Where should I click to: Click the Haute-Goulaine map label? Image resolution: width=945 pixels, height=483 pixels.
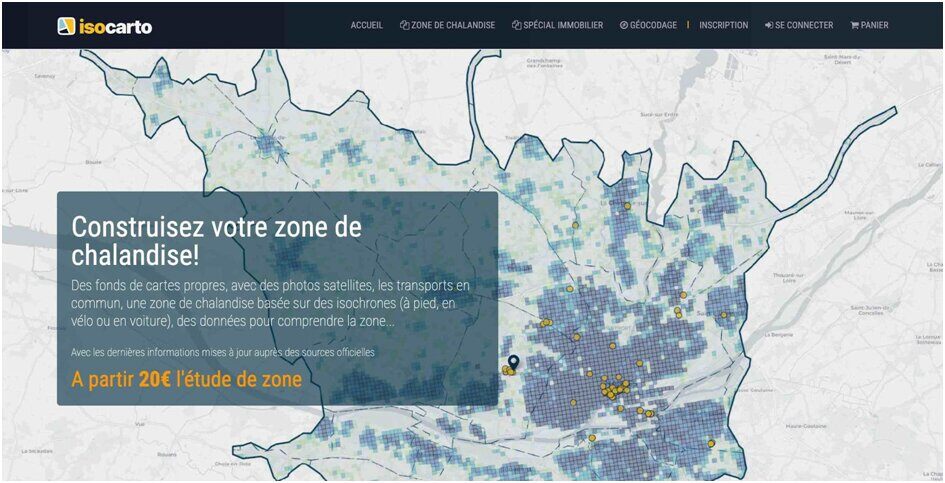[x=807, y=425]
